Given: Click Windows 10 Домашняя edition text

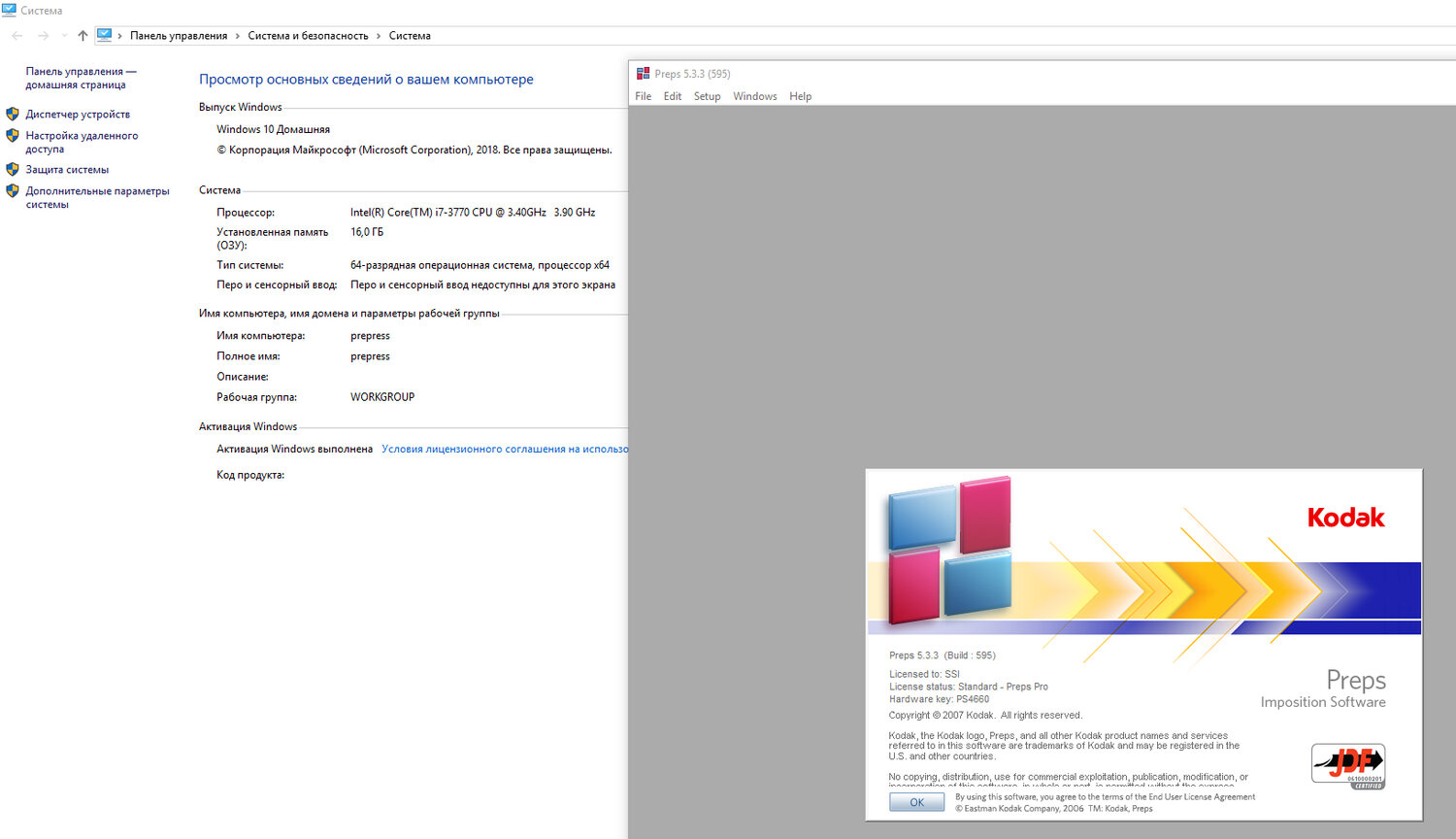Looking at the screenshot, I should (273, 129).
